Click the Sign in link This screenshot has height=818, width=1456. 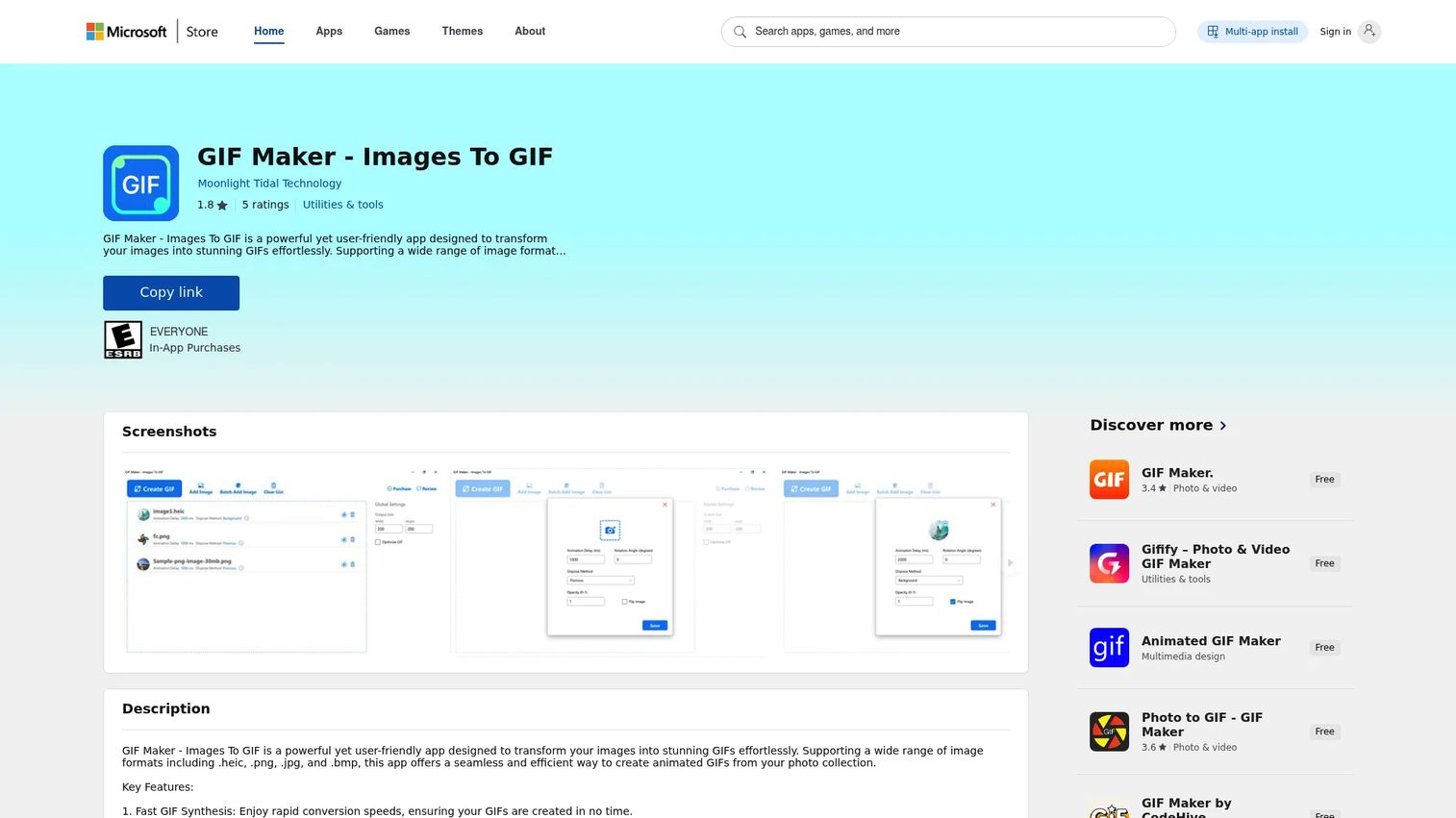click(1335, 32)
